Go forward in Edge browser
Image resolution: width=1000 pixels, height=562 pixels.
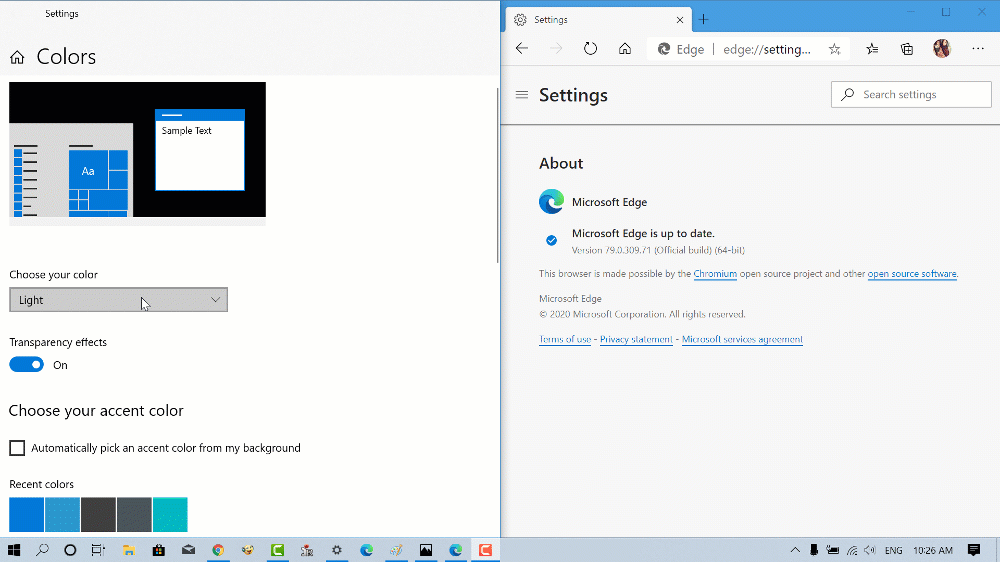[556, 48]
